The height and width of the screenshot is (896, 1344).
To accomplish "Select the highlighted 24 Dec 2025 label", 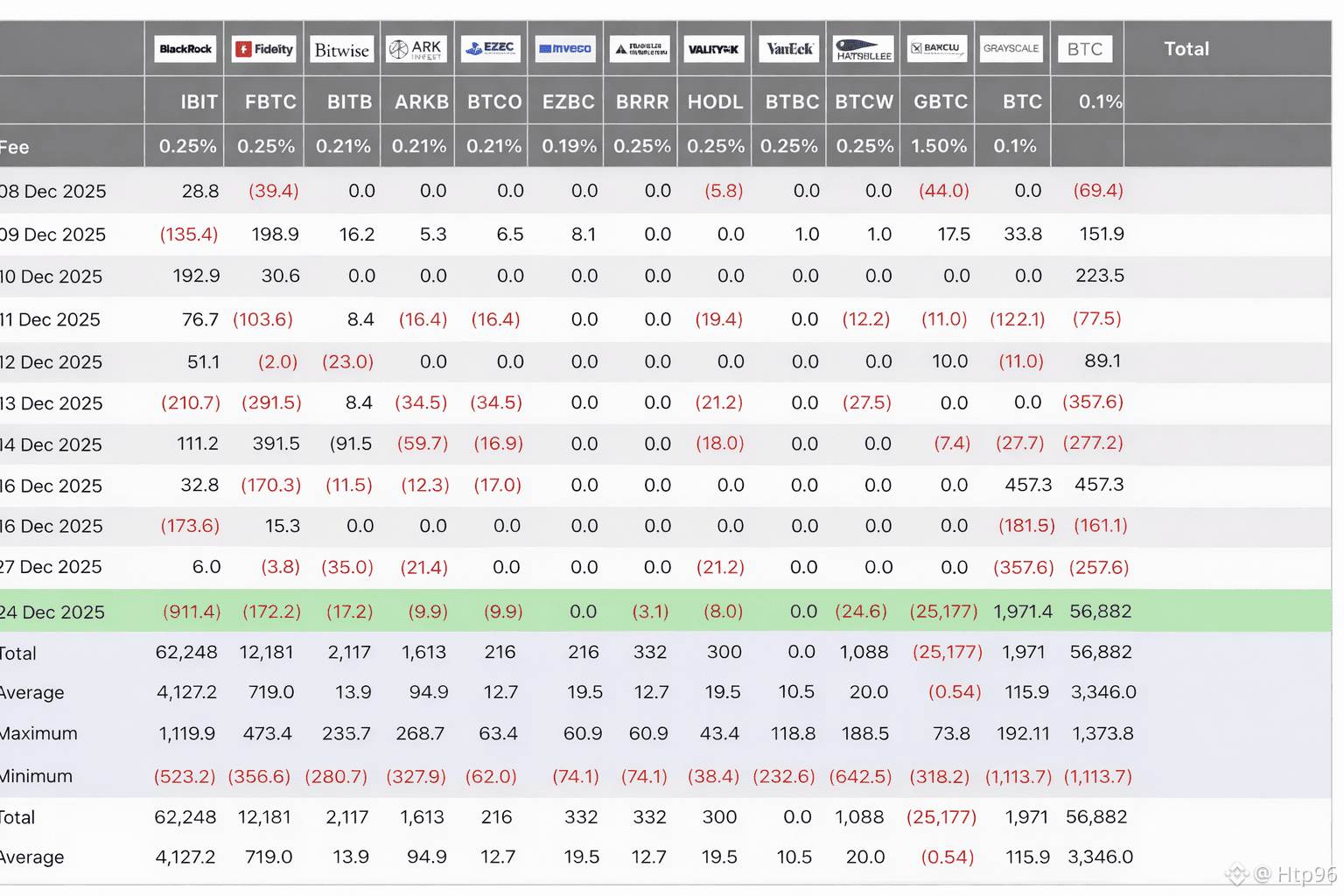I will pos(52,612).
